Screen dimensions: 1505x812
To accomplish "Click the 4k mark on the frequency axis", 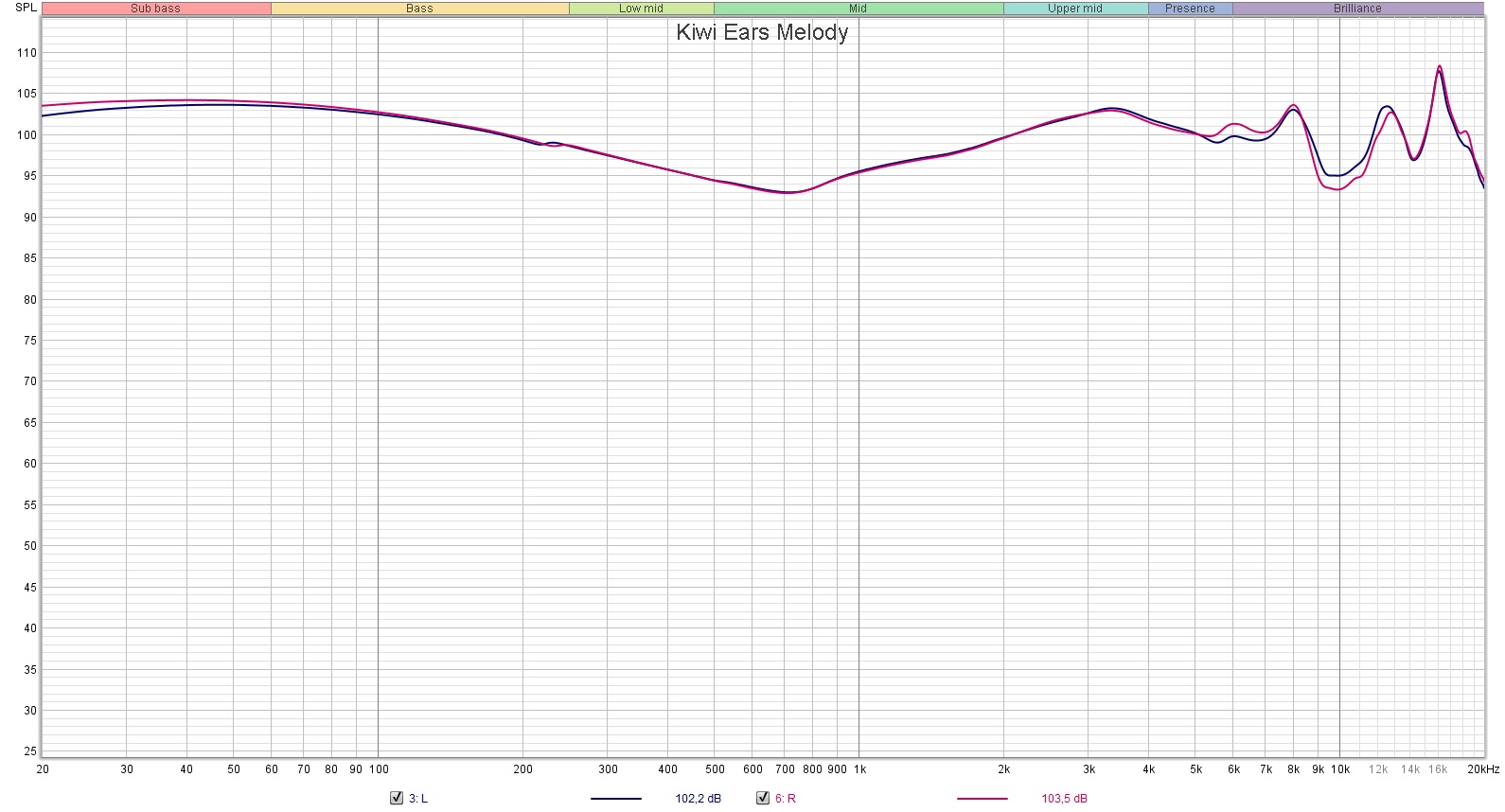I will tap(1149, 769).
